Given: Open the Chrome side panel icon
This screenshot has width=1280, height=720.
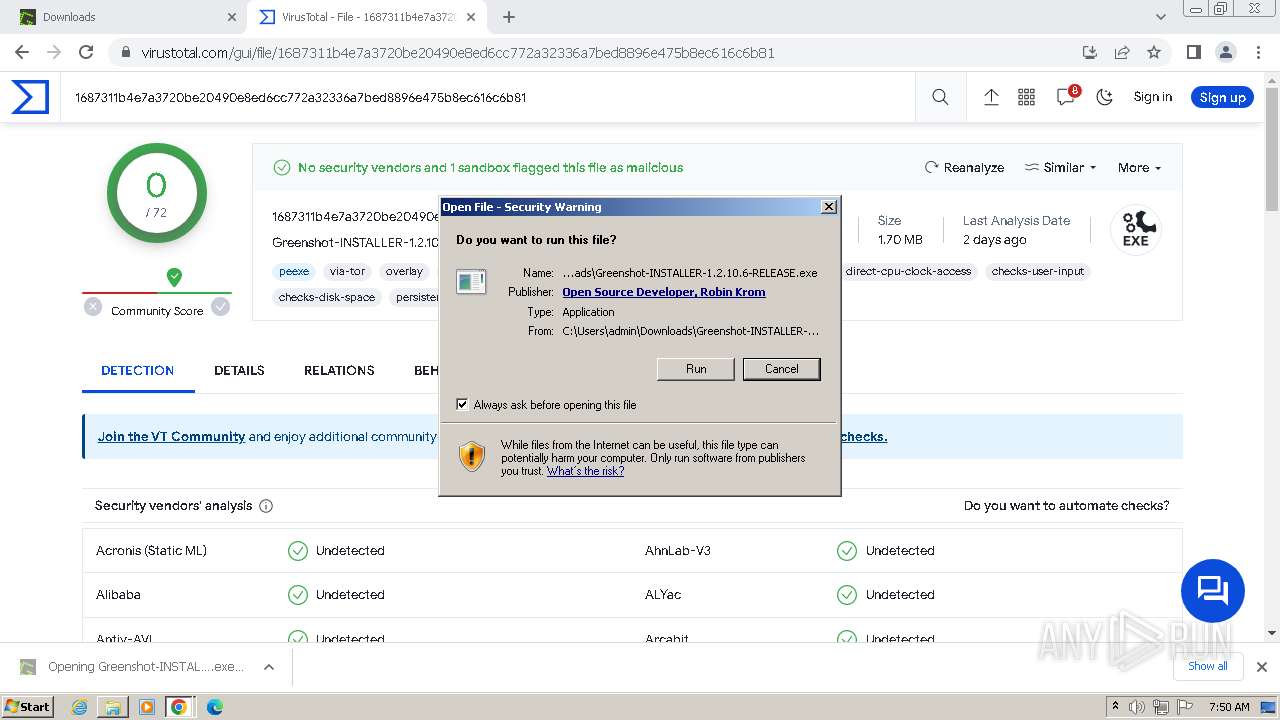Looking at the screenshot, I should (1193, 52).
